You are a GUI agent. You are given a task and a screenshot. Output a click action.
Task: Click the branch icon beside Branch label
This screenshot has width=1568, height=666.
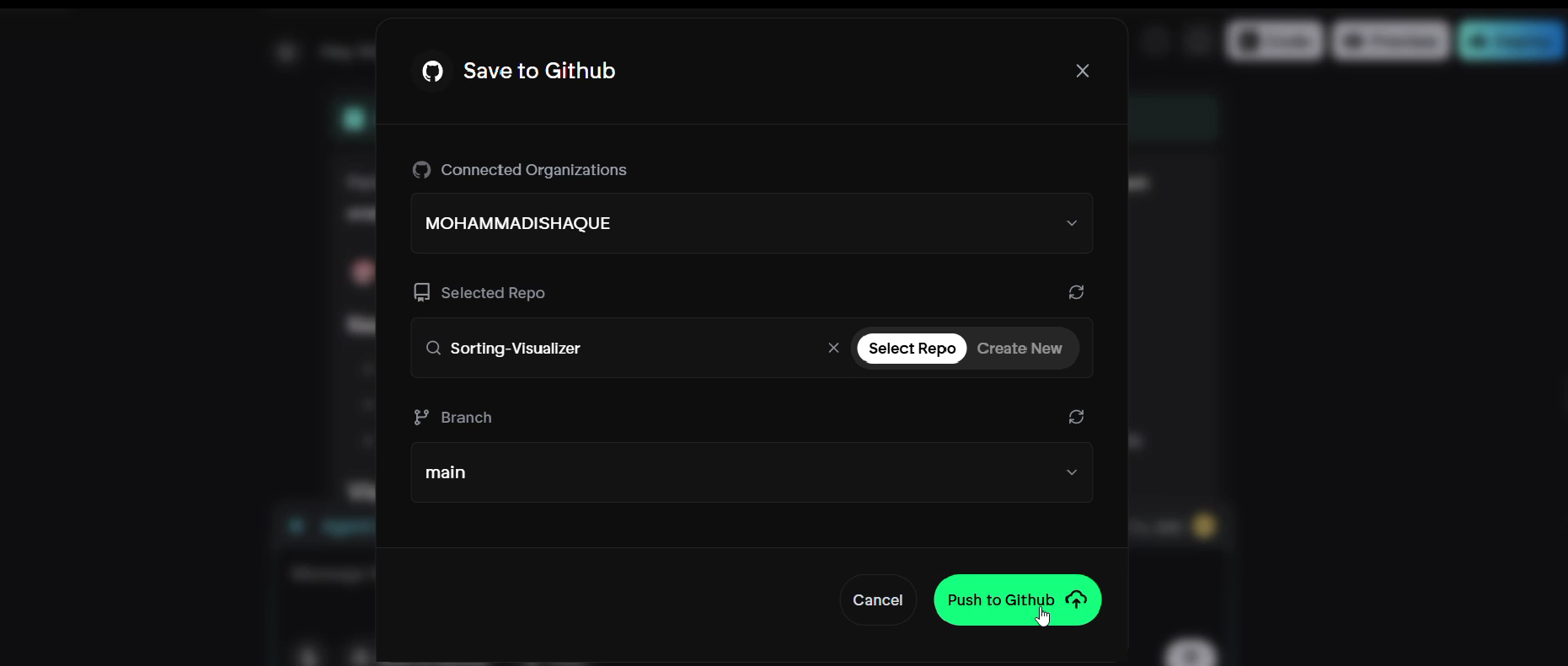pyautogui.click(x=421, y=417)
